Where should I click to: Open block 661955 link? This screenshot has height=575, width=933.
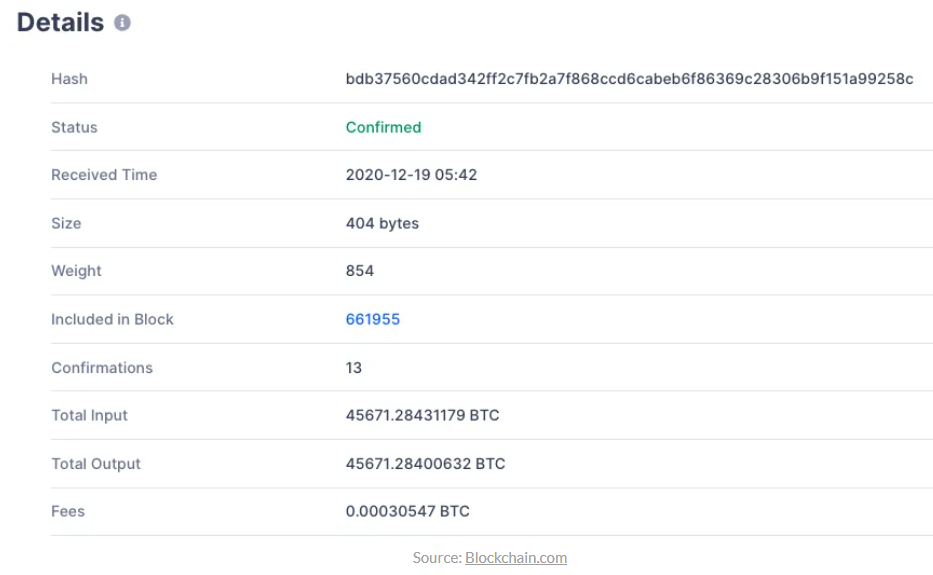point(373,319)
